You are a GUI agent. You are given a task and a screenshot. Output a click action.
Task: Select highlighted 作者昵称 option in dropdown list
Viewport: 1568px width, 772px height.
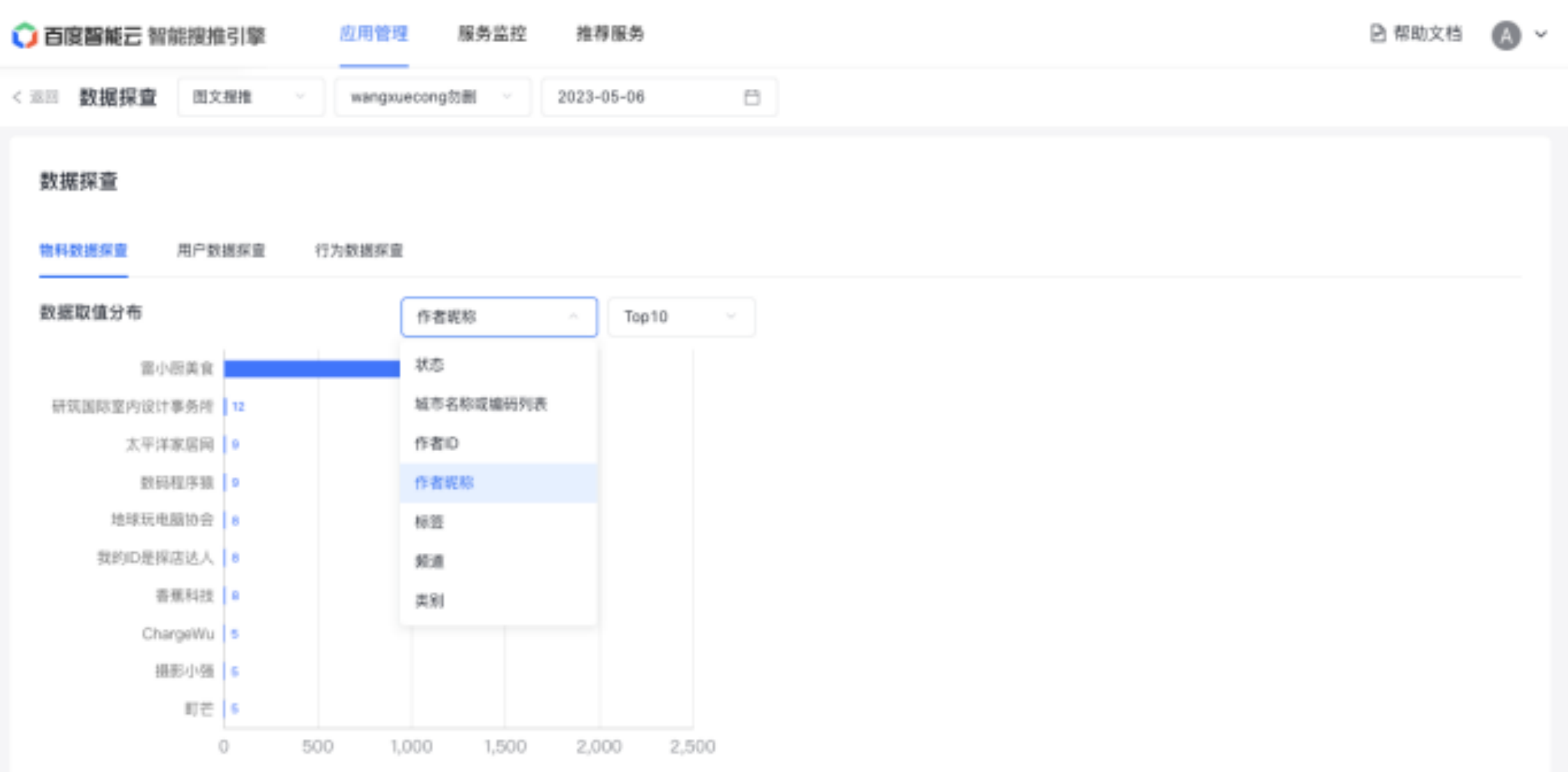coord(499,482)
